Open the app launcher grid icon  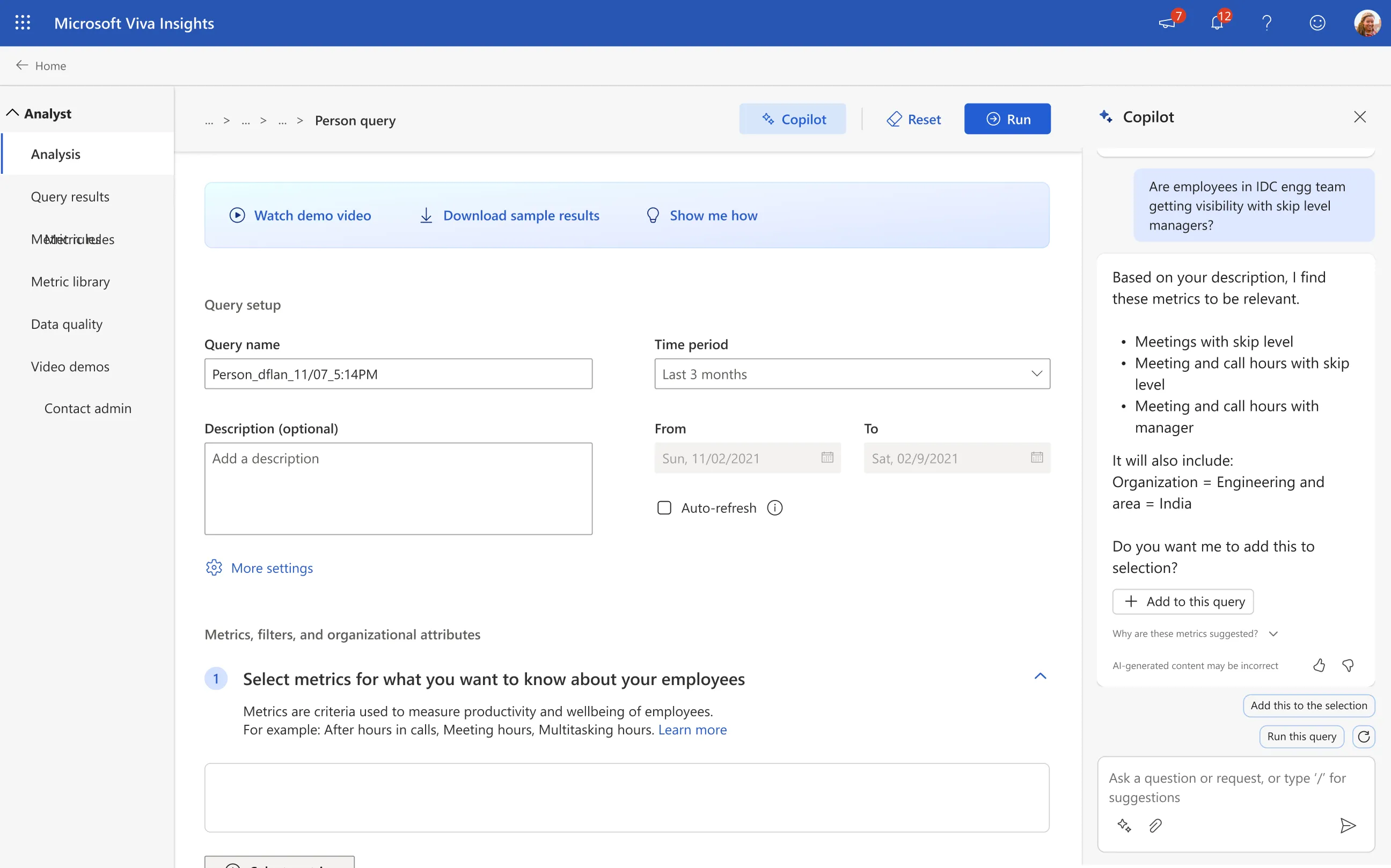click(23, 23)
